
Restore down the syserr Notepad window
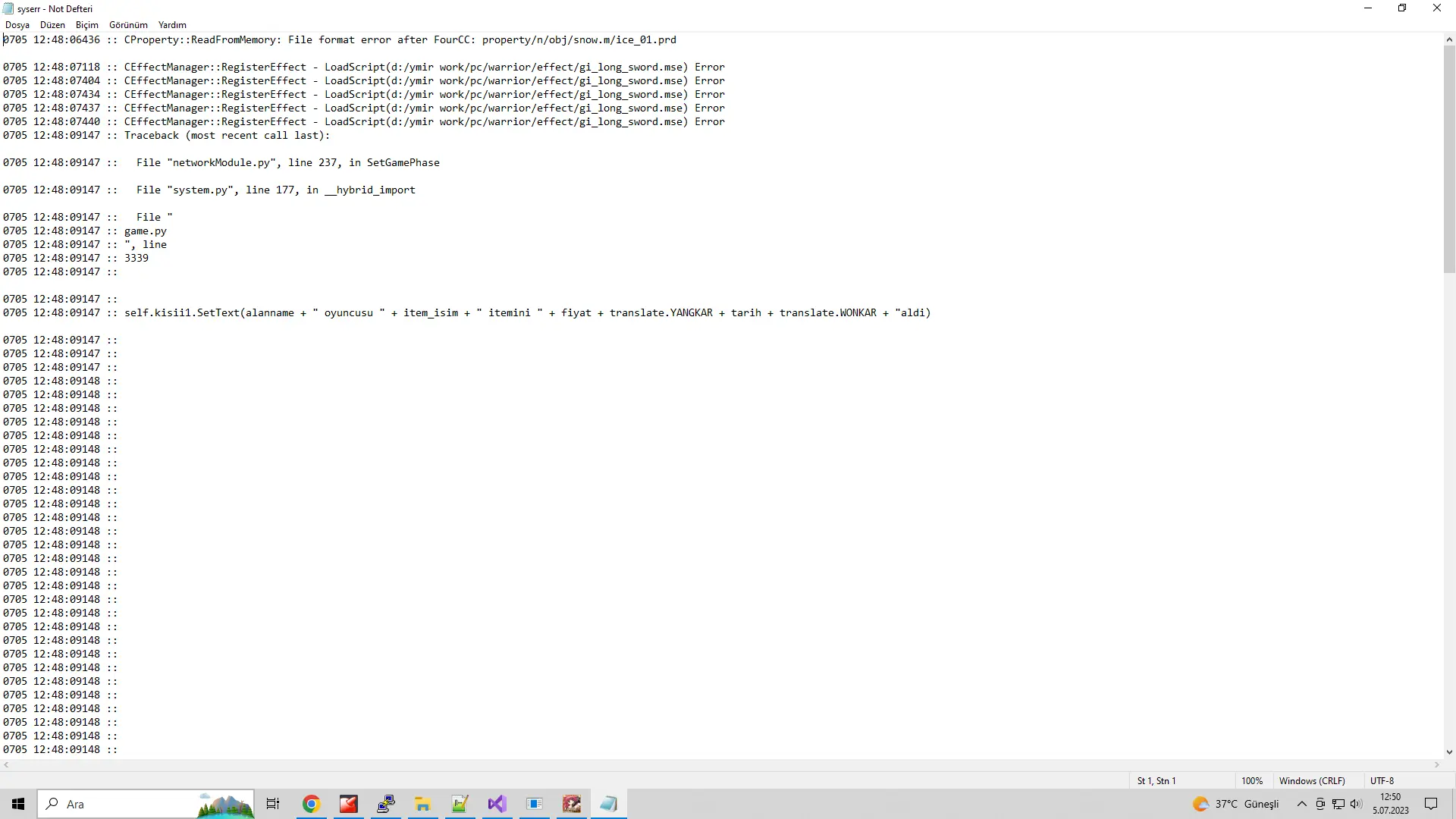pos(1402,8)
